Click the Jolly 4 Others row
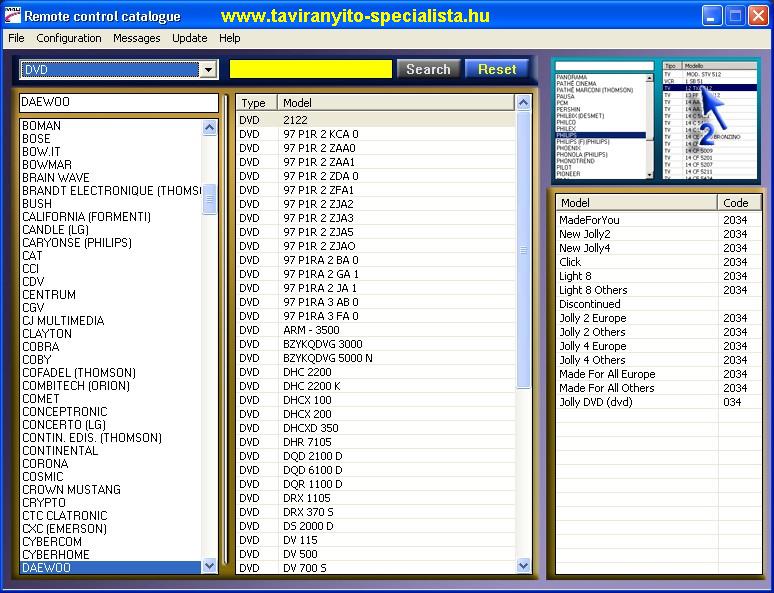The height and width of the screenshot is (593, 774). point(659,360)
